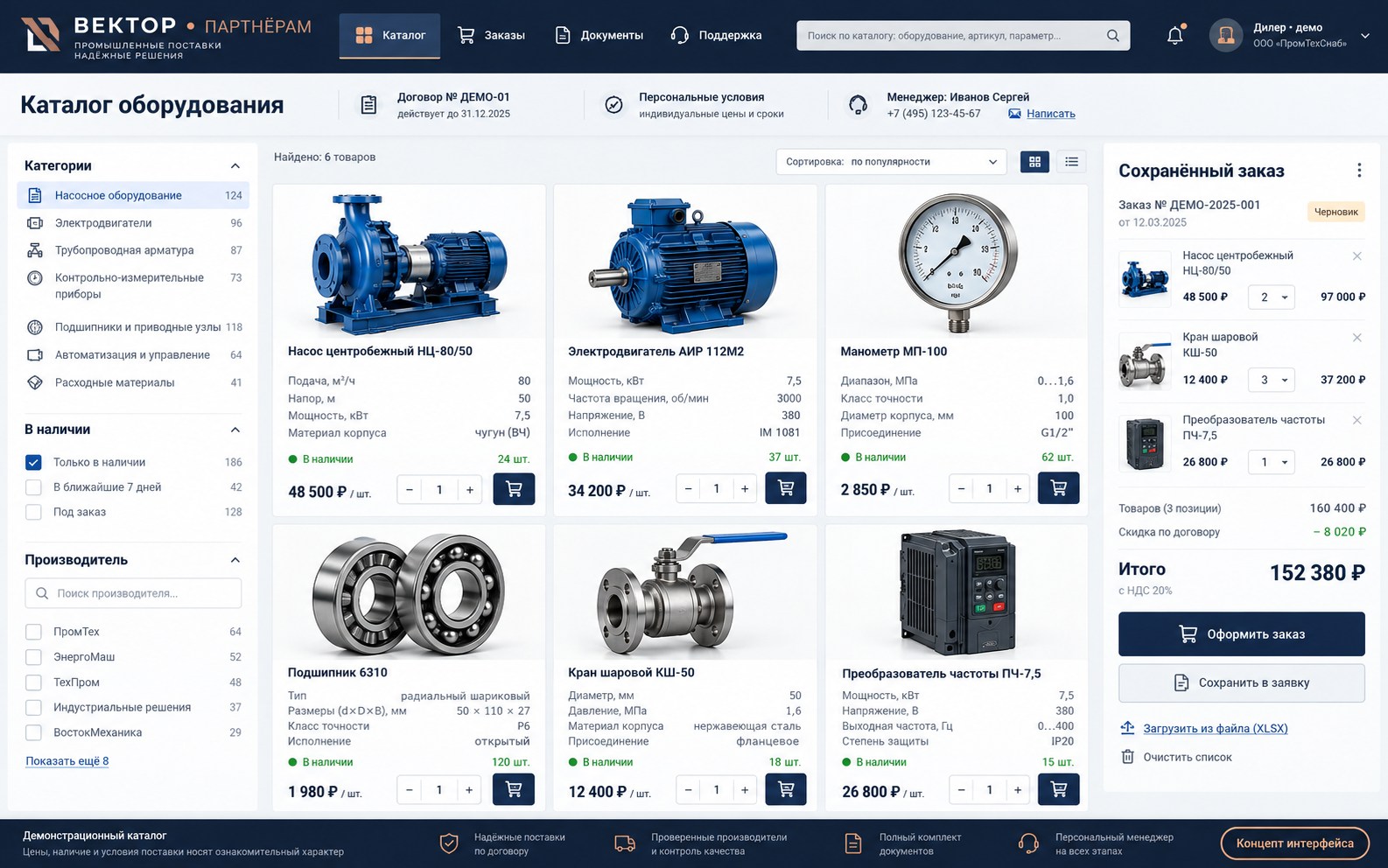The height and width of the screenshot is (868, 1388).
Task: Switch to grid view
Action: click(1034, 162)
